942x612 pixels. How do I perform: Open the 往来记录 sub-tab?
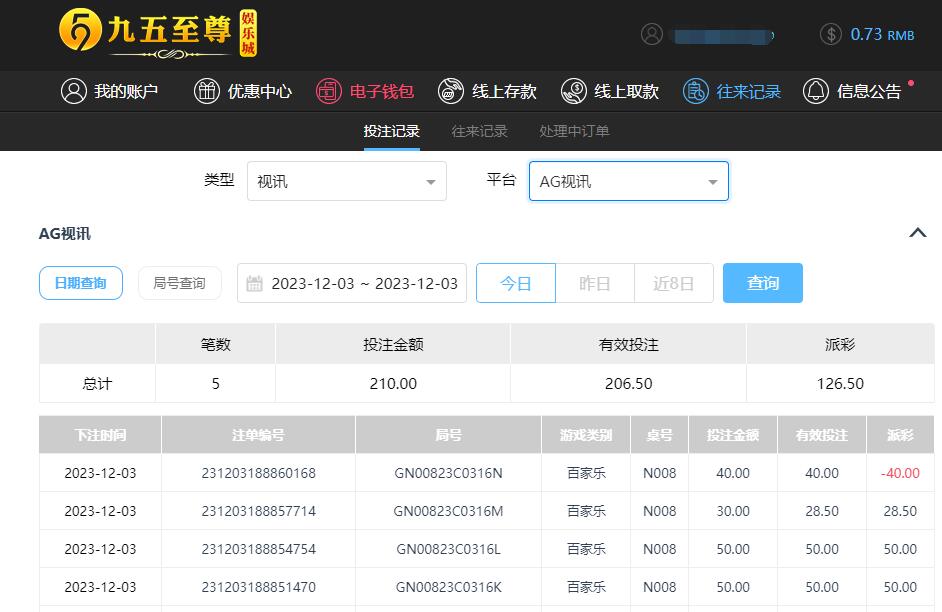479,131
